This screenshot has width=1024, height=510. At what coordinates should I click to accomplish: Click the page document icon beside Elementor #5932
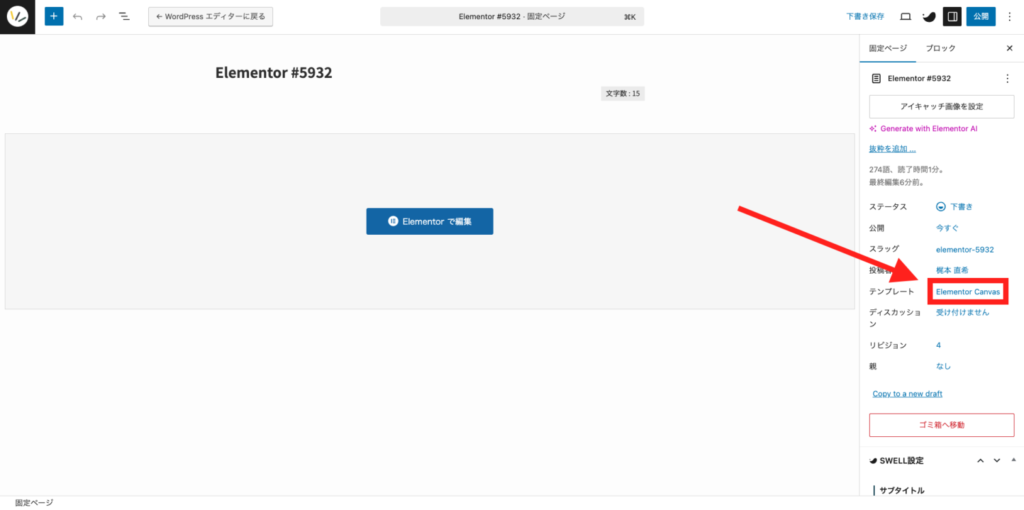tap(876, 78)
